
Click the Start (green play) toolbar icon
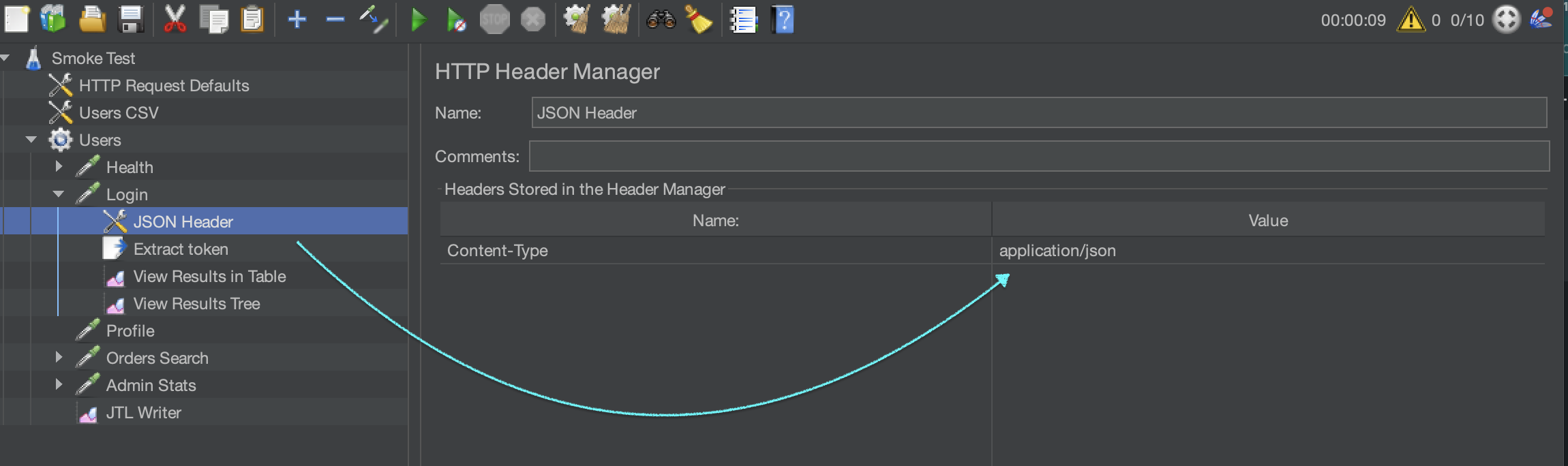pos(419,20)
